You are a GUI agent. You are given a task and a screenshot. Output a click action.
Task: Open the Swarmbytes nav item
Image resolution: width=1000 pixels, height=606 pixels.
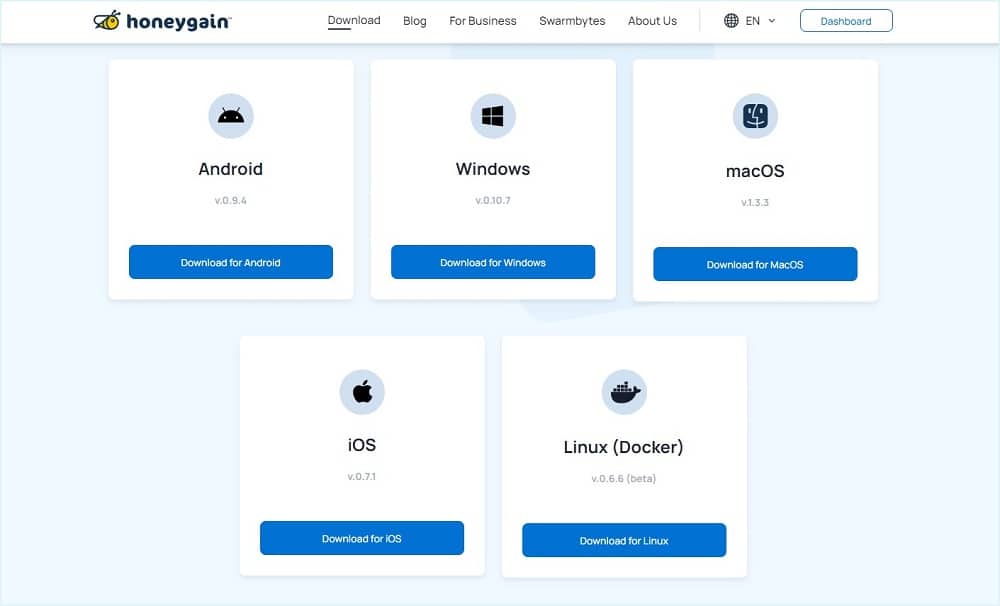pyautogui.click(x=572, y=20)
